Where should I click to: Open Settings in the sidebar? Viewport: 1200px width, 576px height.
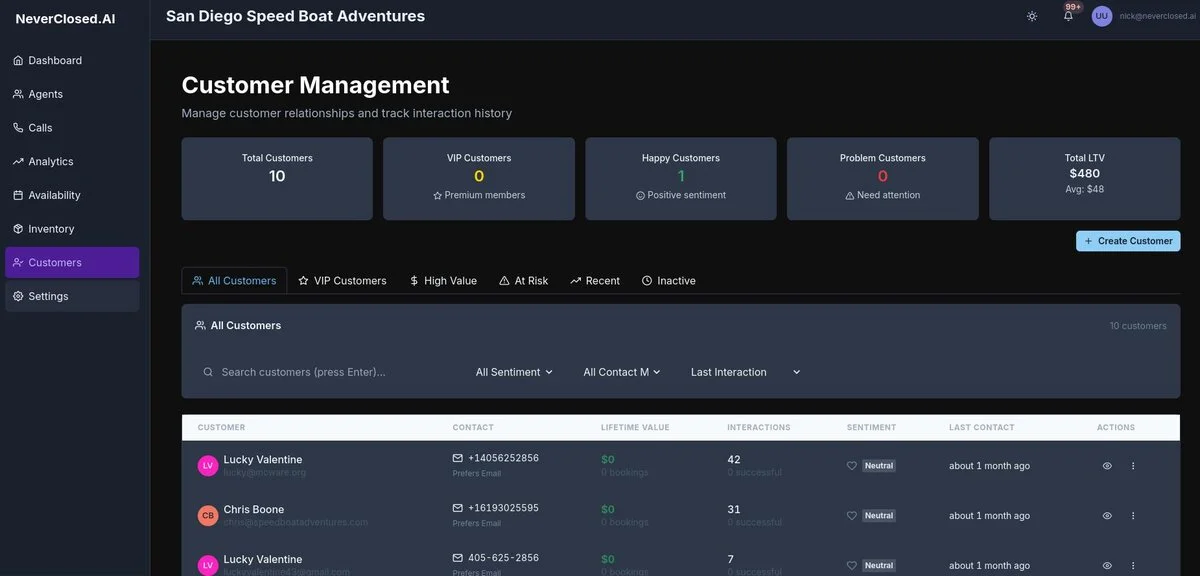tap(48, 296)
